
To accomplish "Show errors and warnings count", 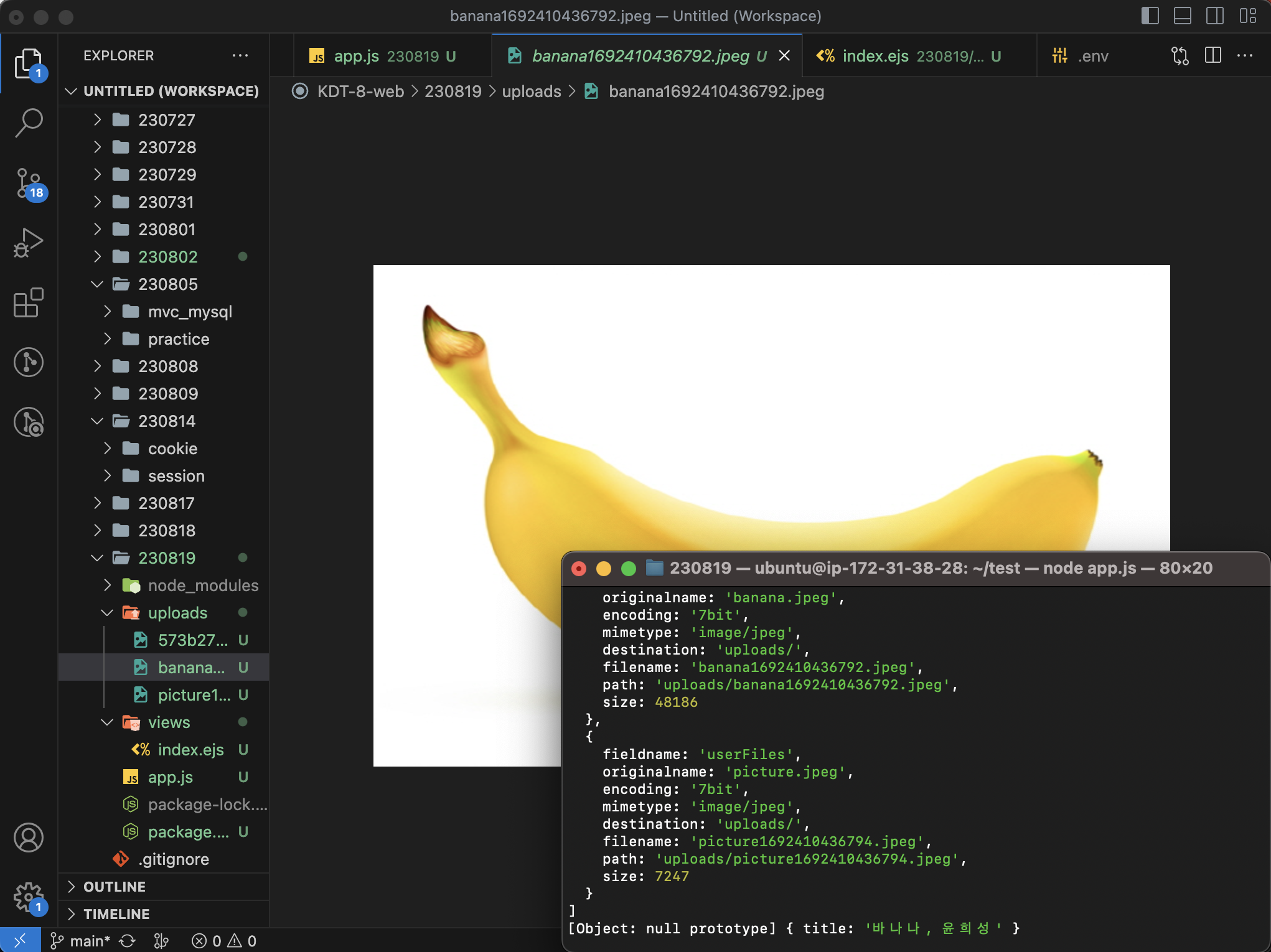I will (224, 941).
